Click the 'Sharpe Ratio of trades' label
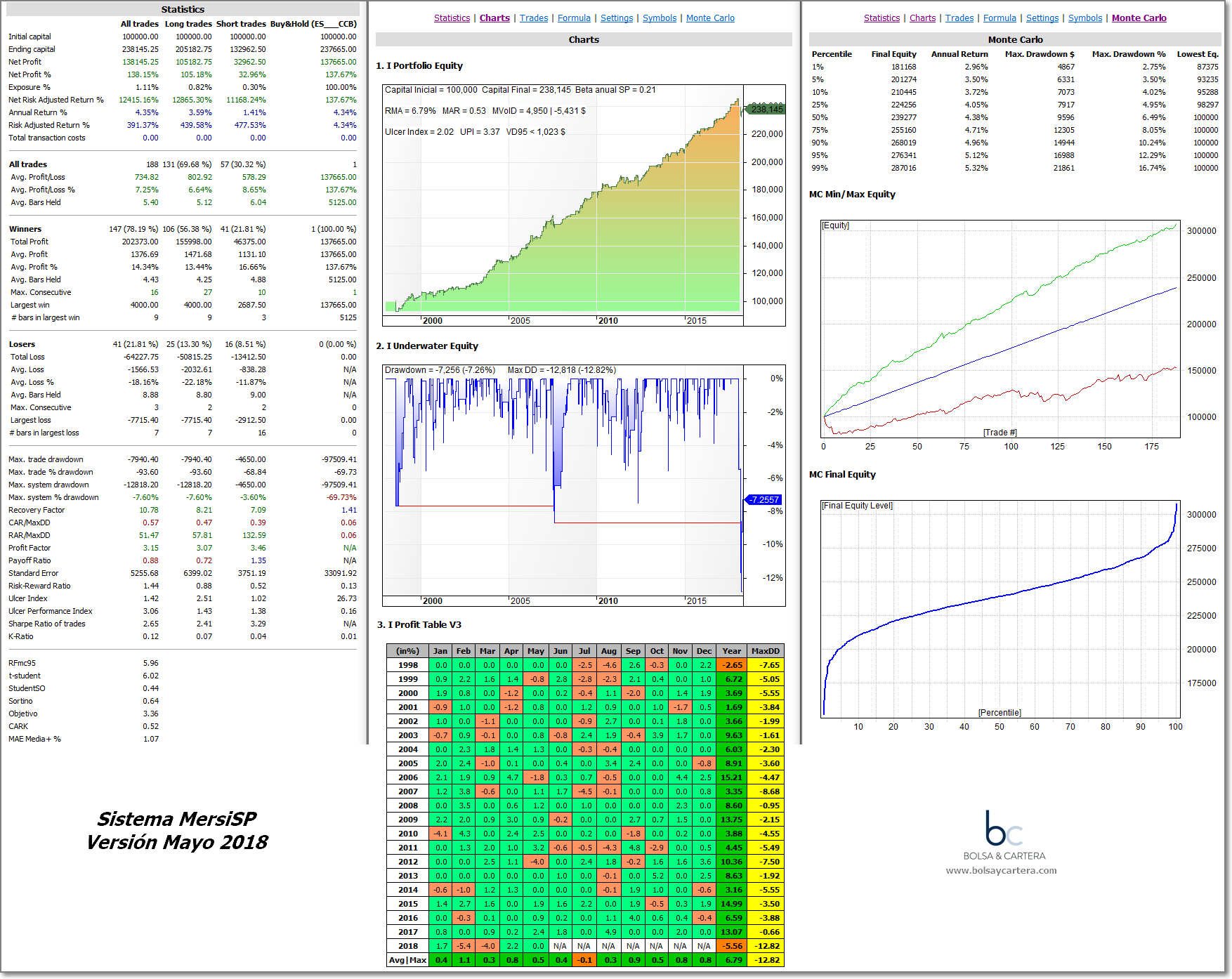 point(47,624)
